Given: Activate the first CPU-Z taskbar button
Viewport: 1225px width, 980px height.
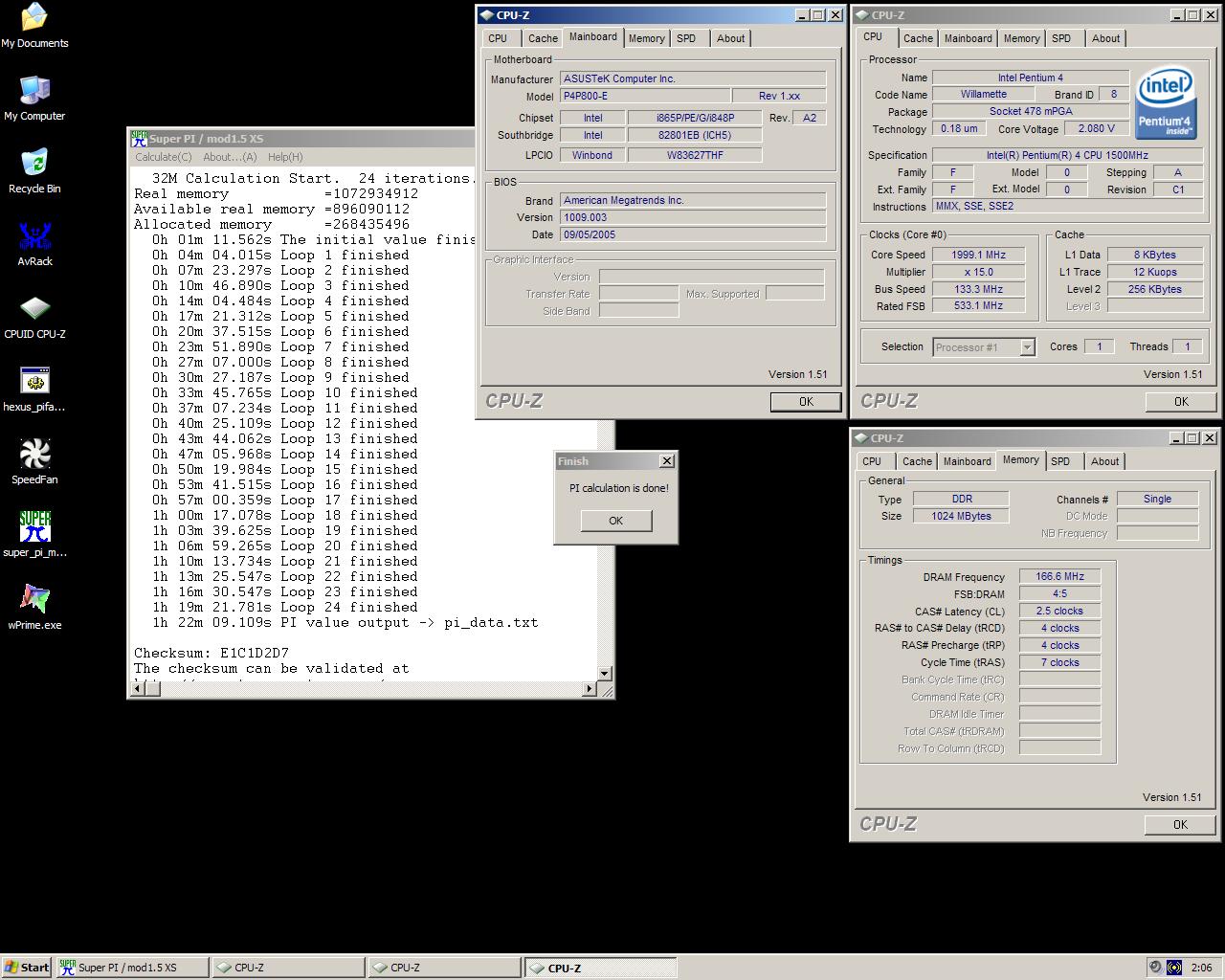Looking at the screenshot, I should 288,968.
